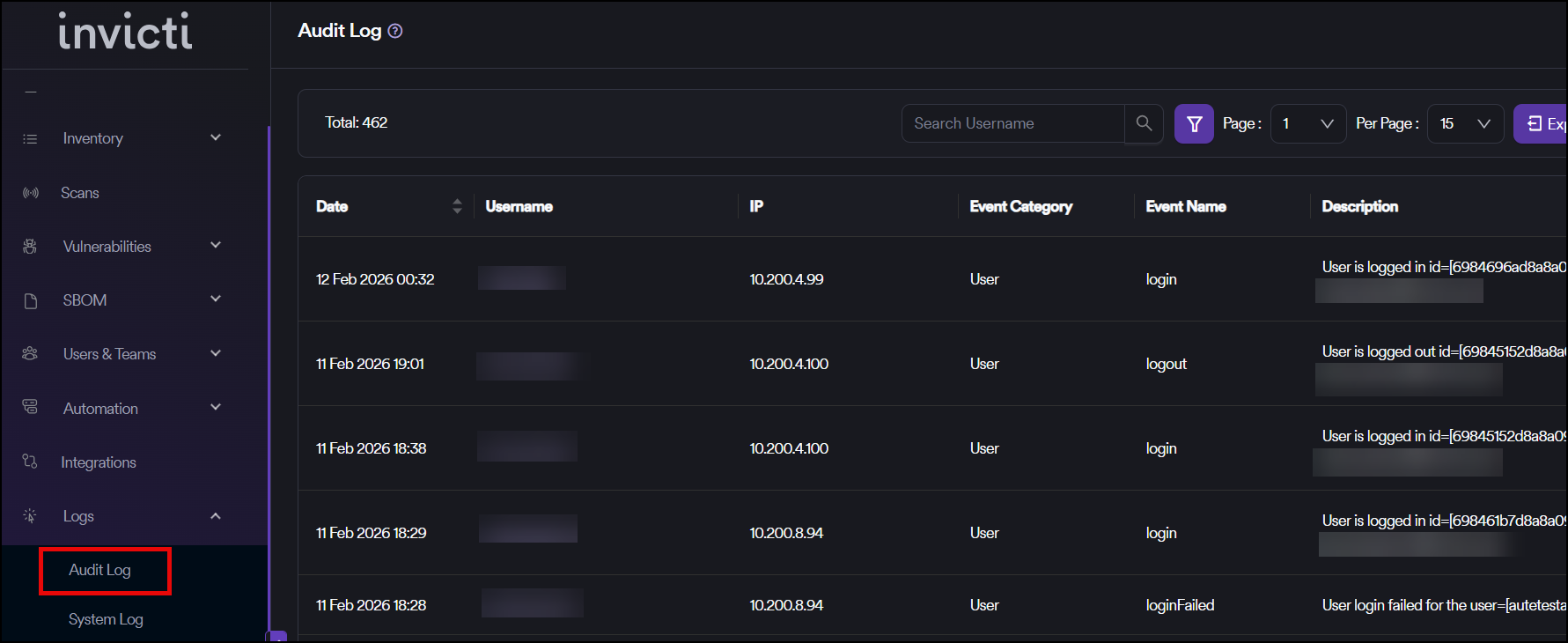Expand the Inventory menu chevron

click(216, 138)
